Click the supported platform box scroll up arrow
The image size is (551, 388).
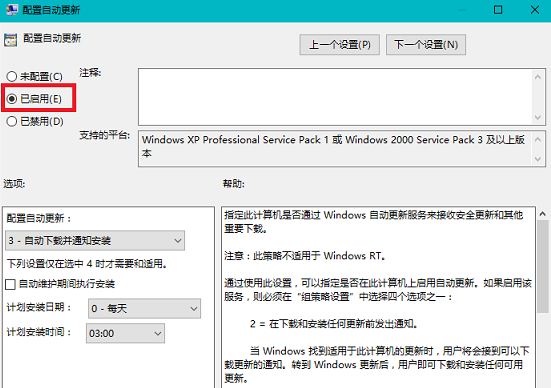(538, 140)
